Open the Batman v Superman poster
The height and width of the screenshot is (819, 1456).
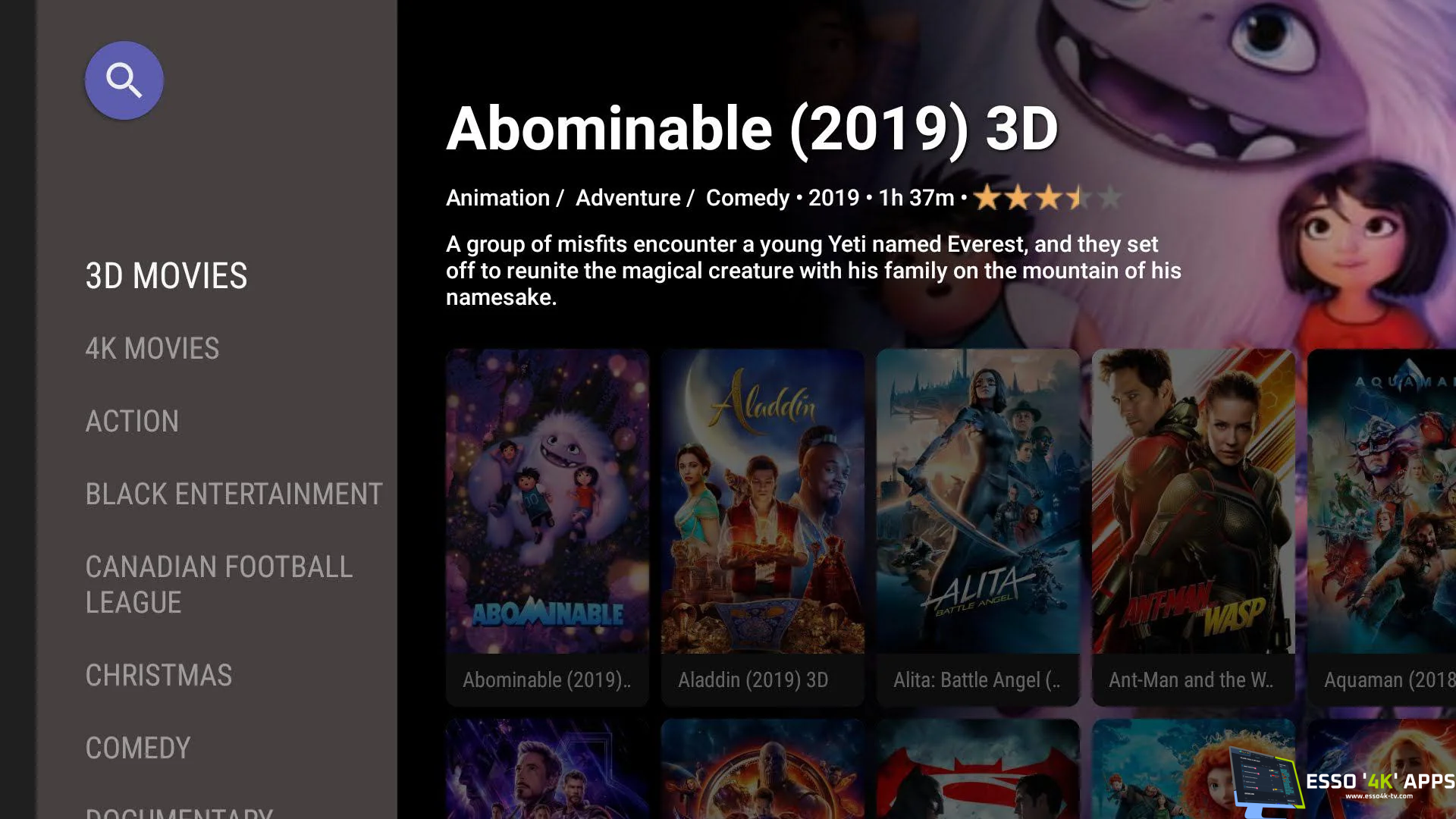tap(978, 769)
